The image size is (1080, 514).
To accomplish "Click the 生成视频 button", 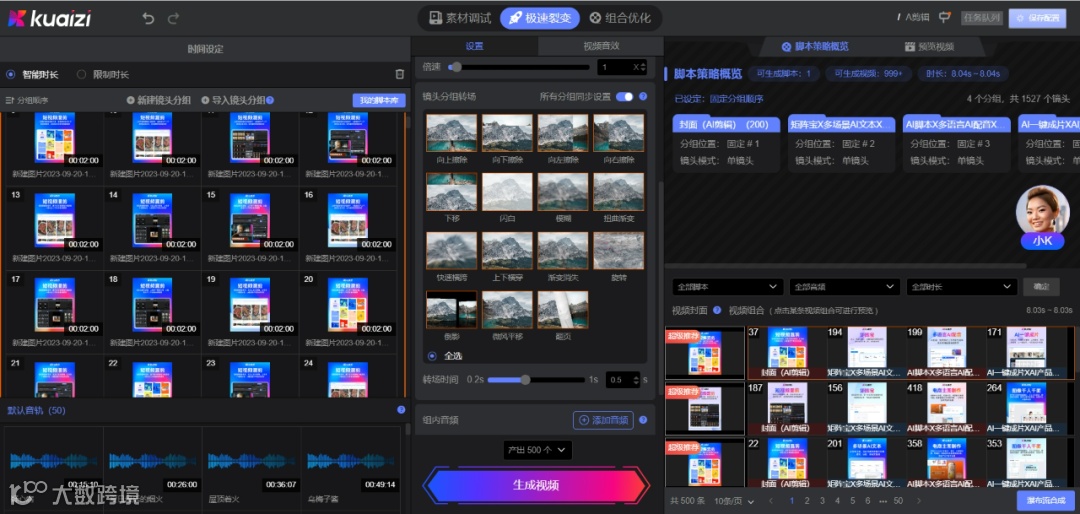I will point(537,485).
